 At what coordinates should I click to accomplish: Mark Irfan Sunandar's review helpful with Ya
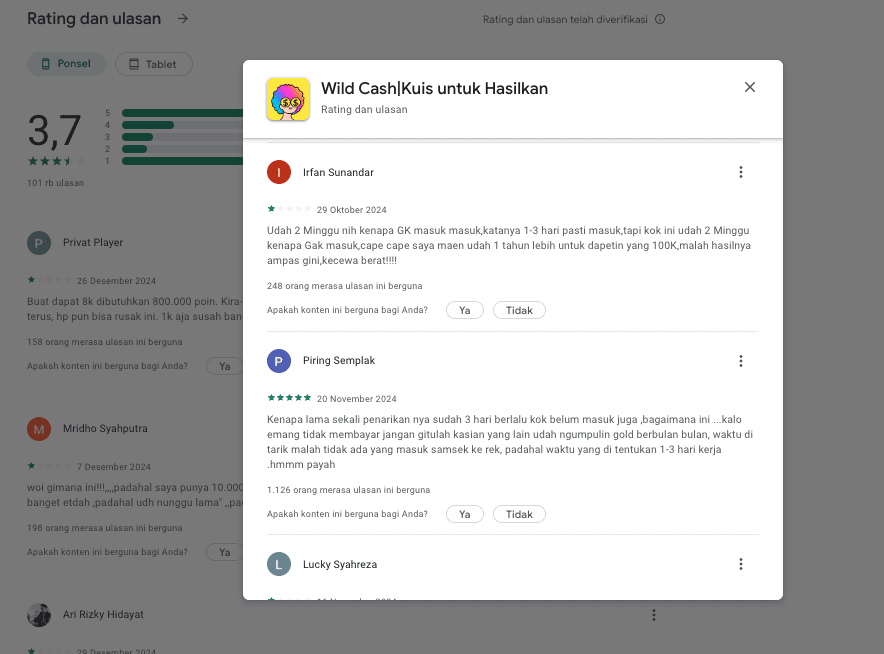tap(465, 310)
